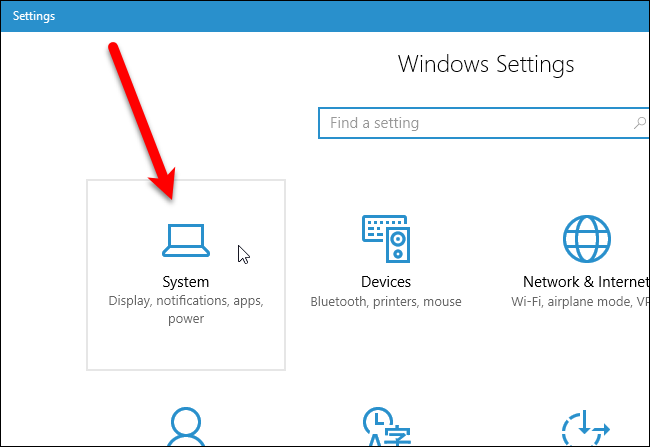This screenshot has height=447, width=650.
Task: Click the System laptop icon
Action: point(185,240)
